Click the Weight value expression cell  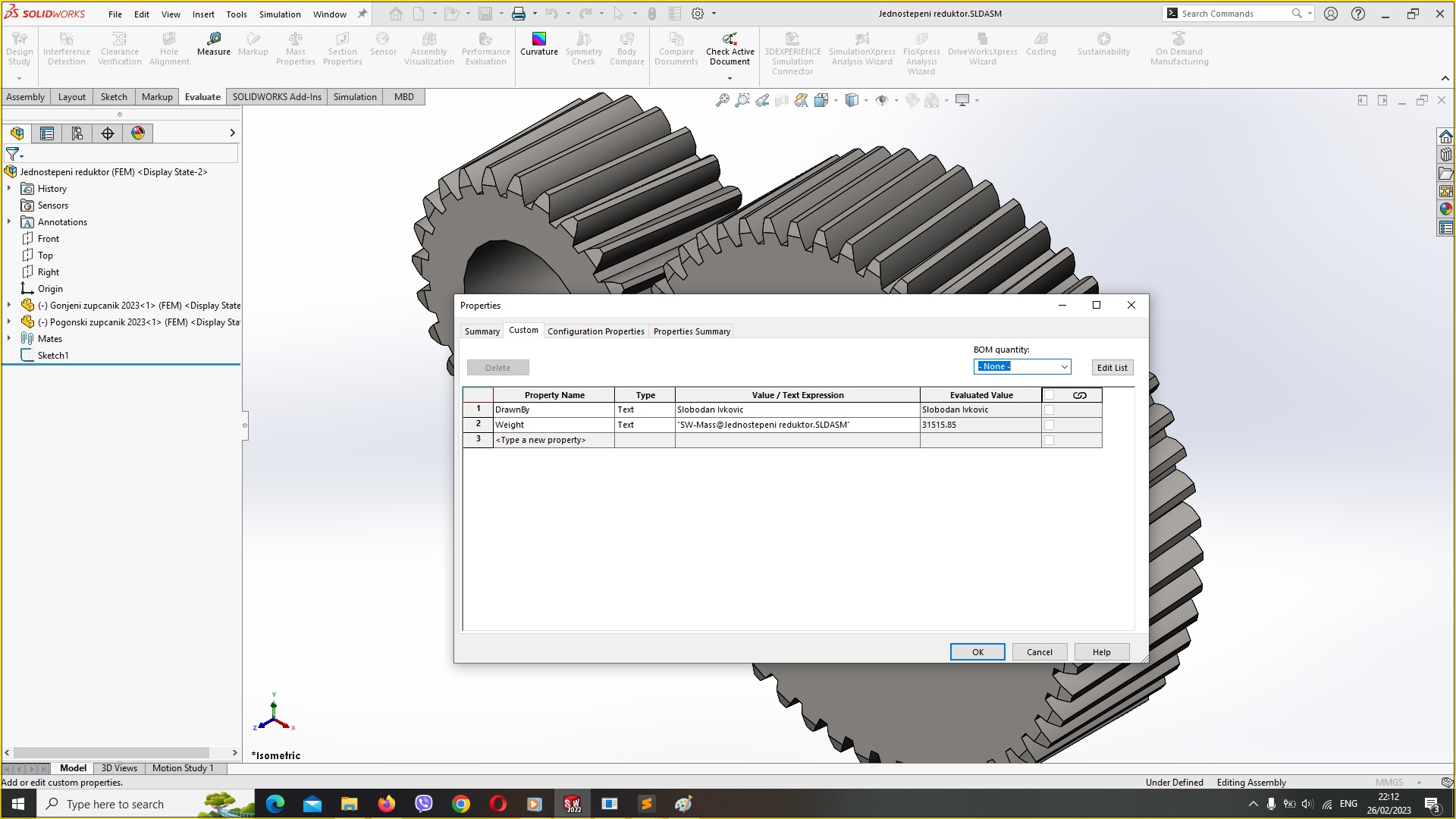[x=797, y=425]
